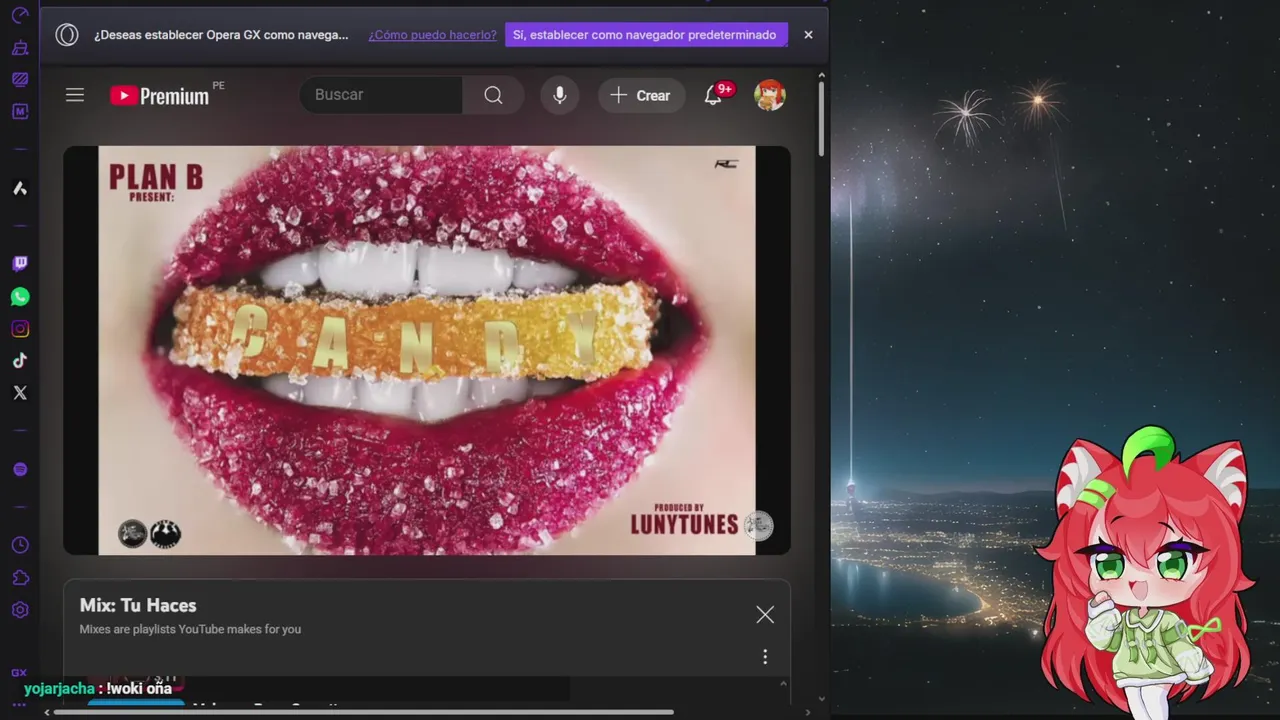
Task: Open extensions cube icon in sidebar
Action: (20, 578)
